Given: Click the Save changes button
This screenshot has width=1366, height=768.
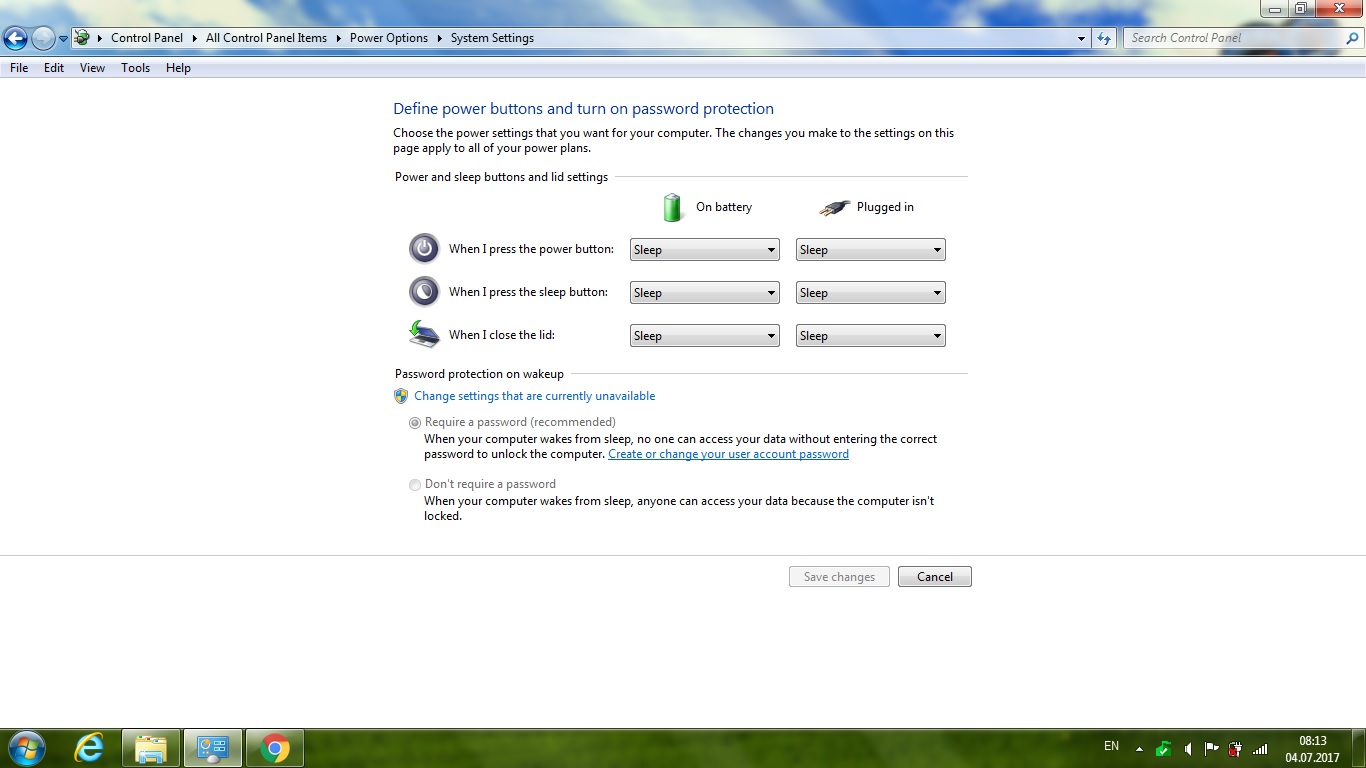Looking at the screenshot, I should coord(839,577).
